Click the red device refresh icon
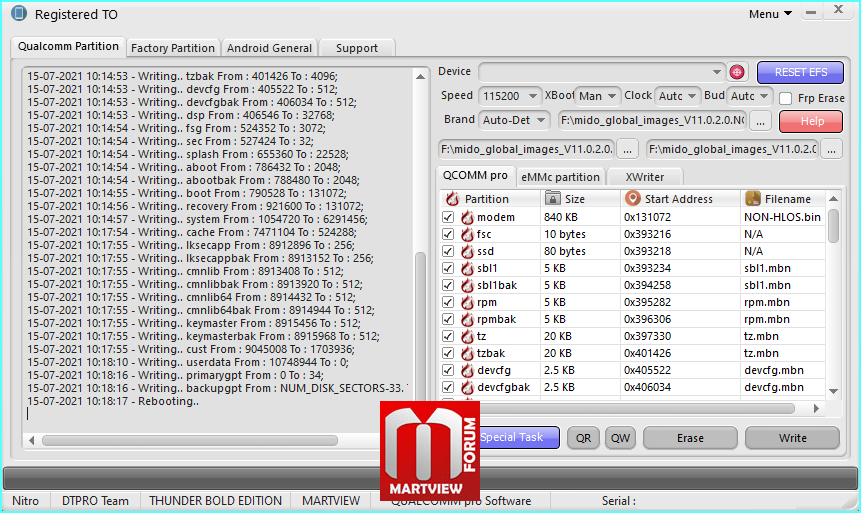Image resolution: width=861 pixels, height=513 pixels. point(737,72)
